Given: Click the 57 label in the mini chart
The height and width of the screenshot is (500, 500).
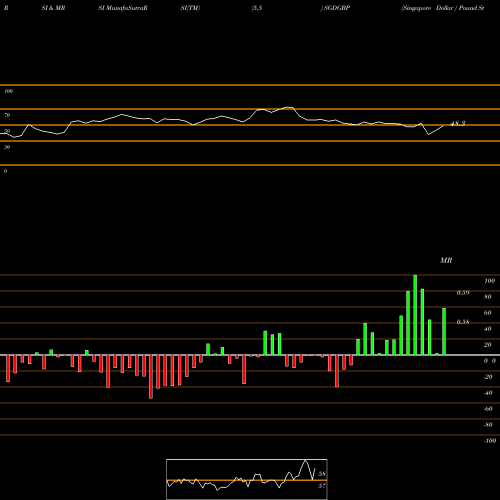Looking at the screenshot, I should [322, 486].
